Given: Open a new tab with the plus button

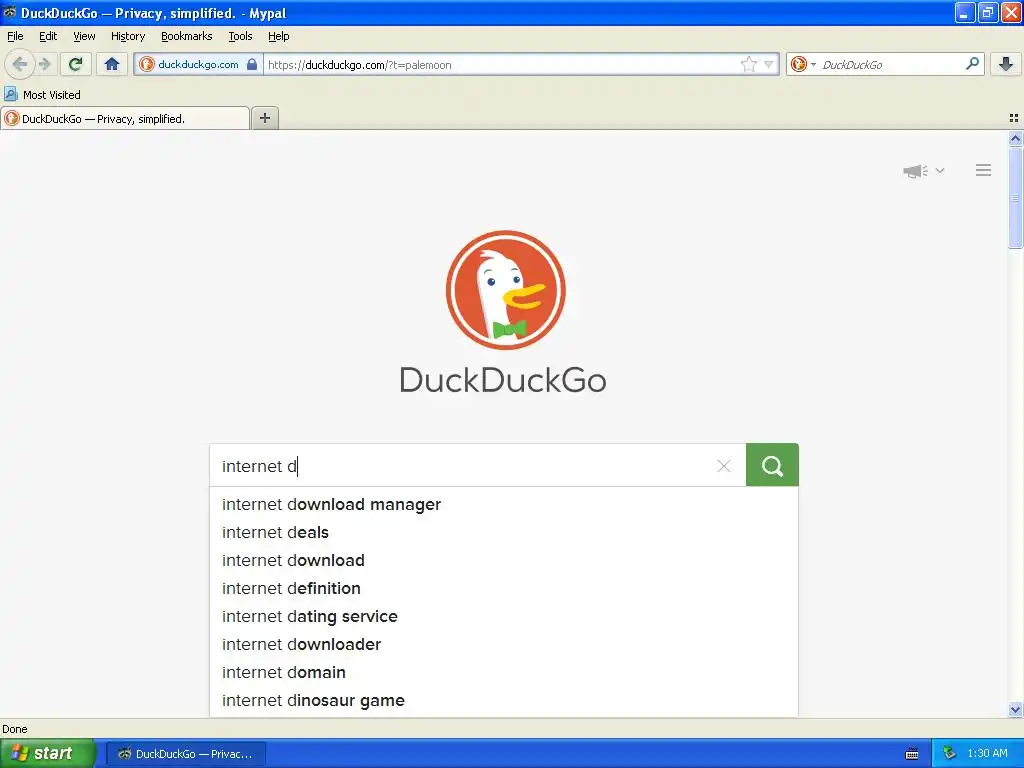Looking at the screenshot, I should click(264, 118).
